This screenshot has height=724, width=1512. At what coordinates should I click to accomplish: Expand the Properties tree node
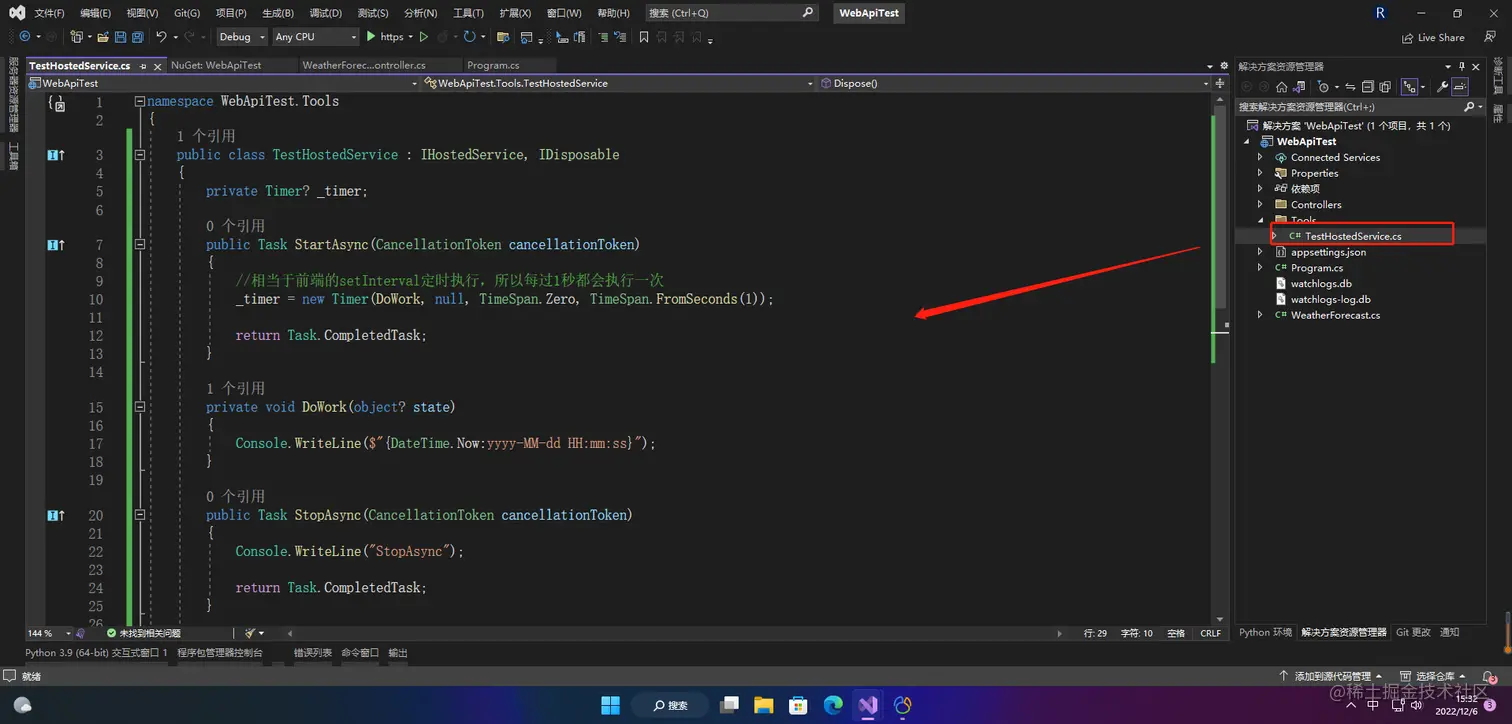[x=1260, y=173]
